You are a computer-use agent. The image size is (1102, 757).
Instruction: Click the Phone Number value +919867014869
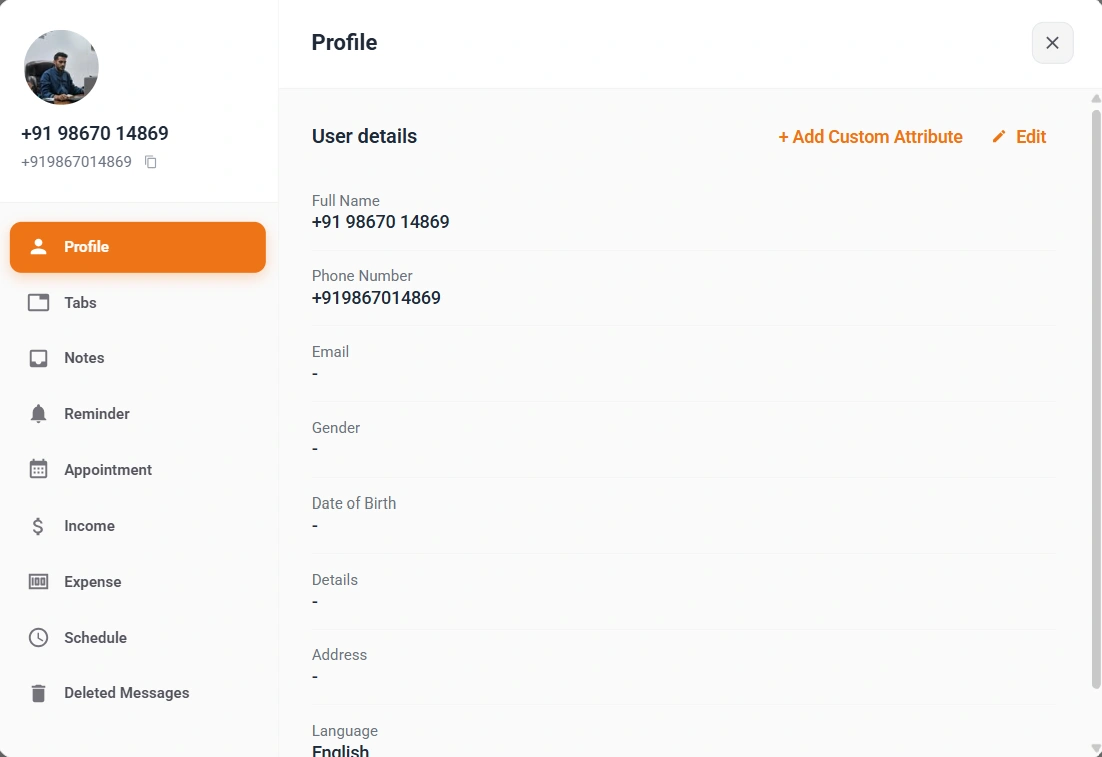(x=376, y=298)
